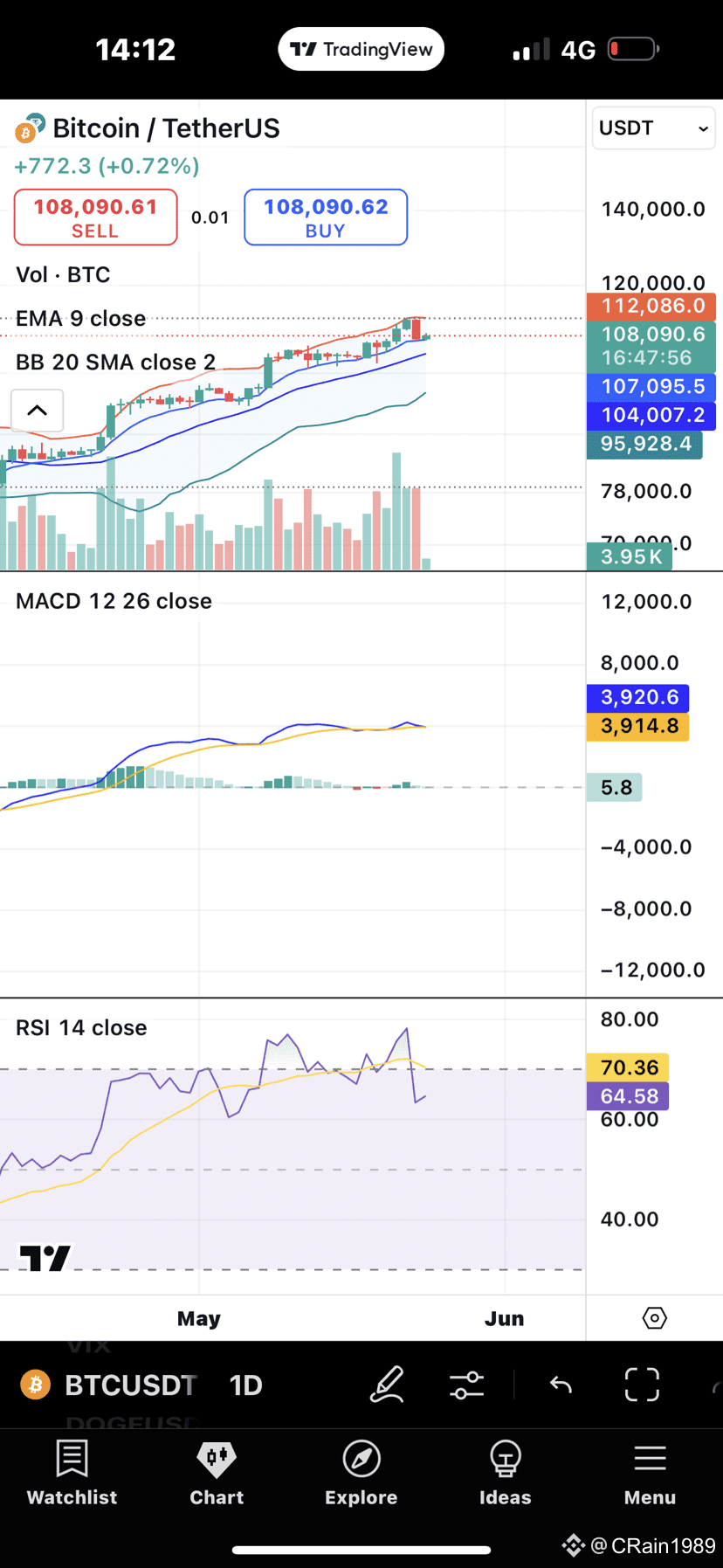Open the USDT currency dropdown
The width and height of the screenshot is (723, 1568).
coord(653,128)
